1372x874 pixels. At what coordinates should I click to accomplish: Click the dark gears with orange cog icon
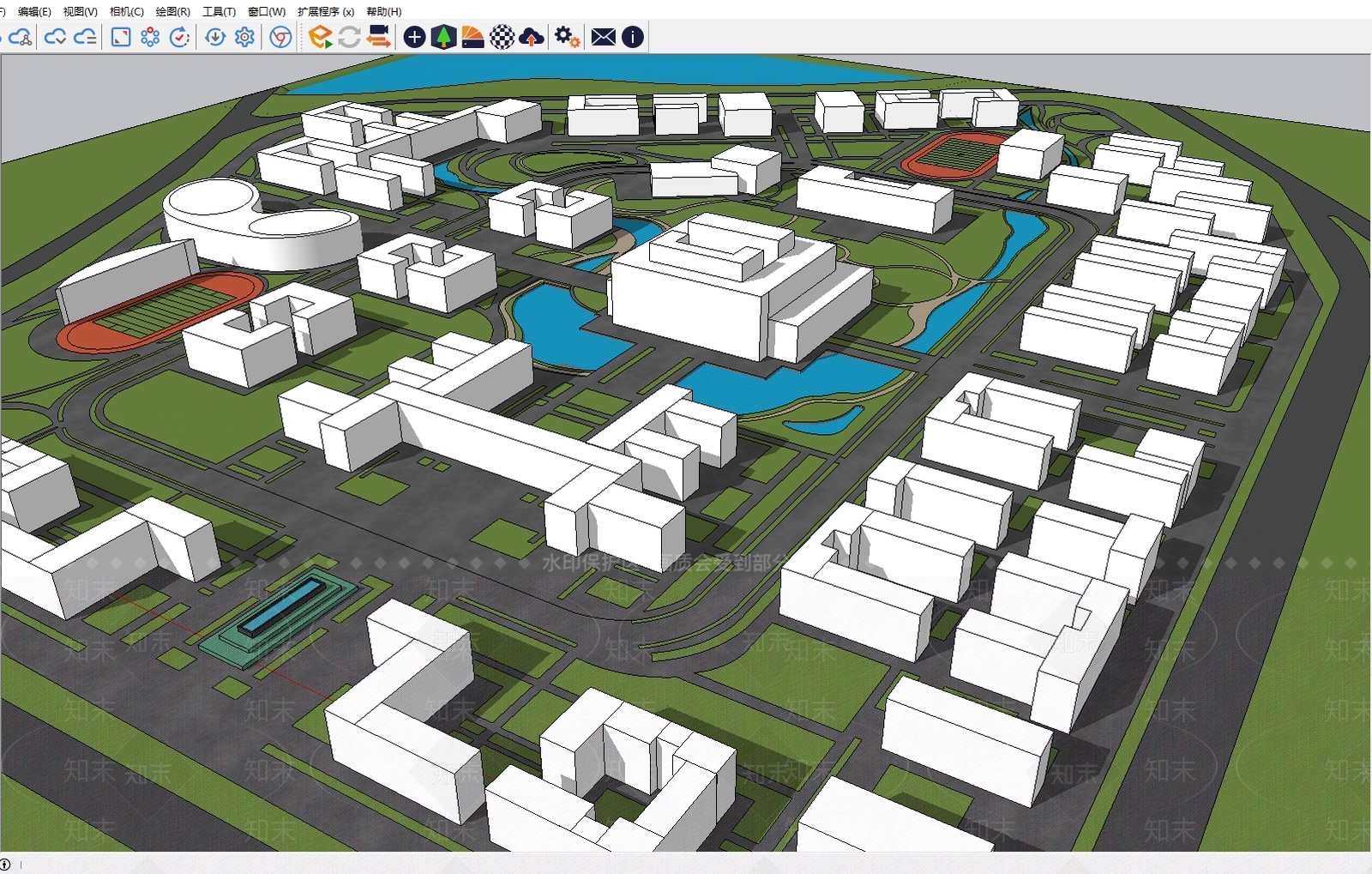pos(567,37)
